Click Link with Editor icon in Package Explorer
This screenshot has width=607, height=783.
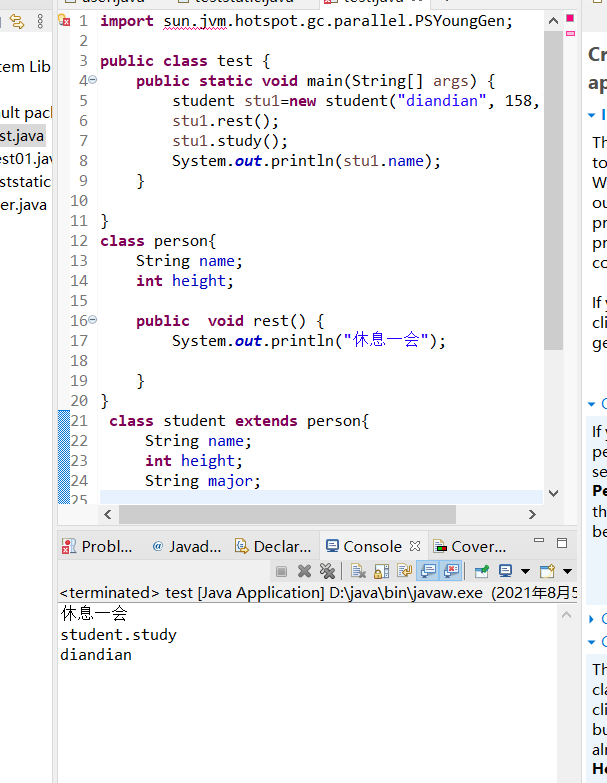point(17,21)
